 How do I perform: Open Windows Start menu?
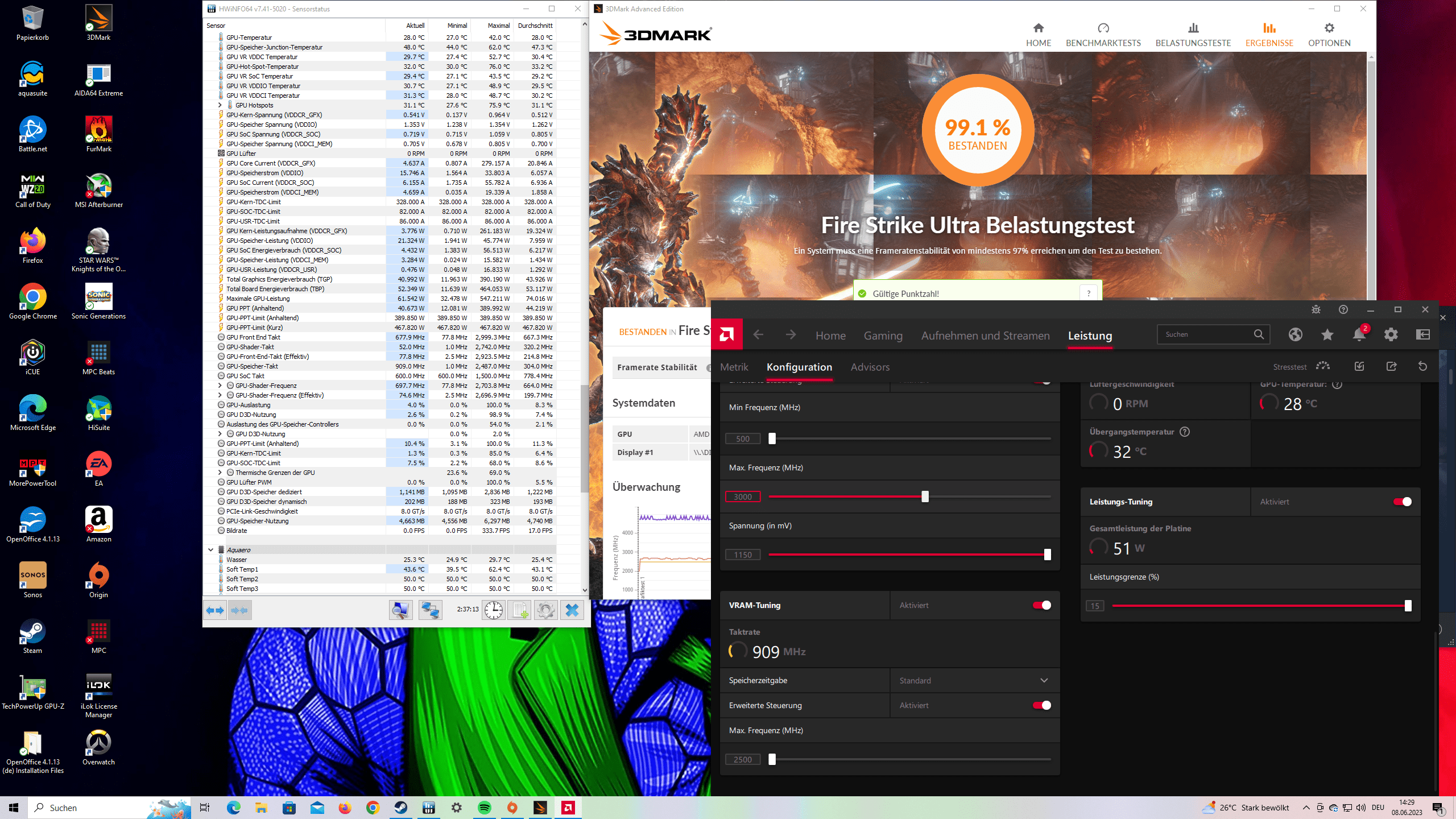pyautogui.click(x=14, y=808)
